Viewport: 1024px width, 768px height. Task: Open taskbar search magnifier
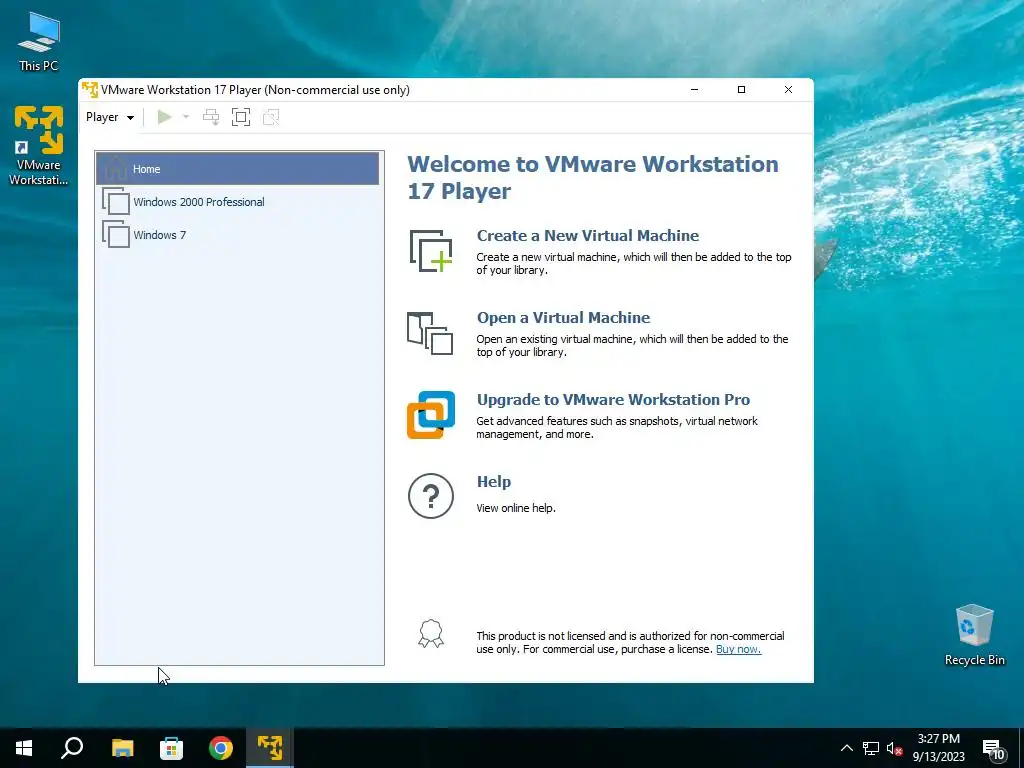click(x=72, y=748)
